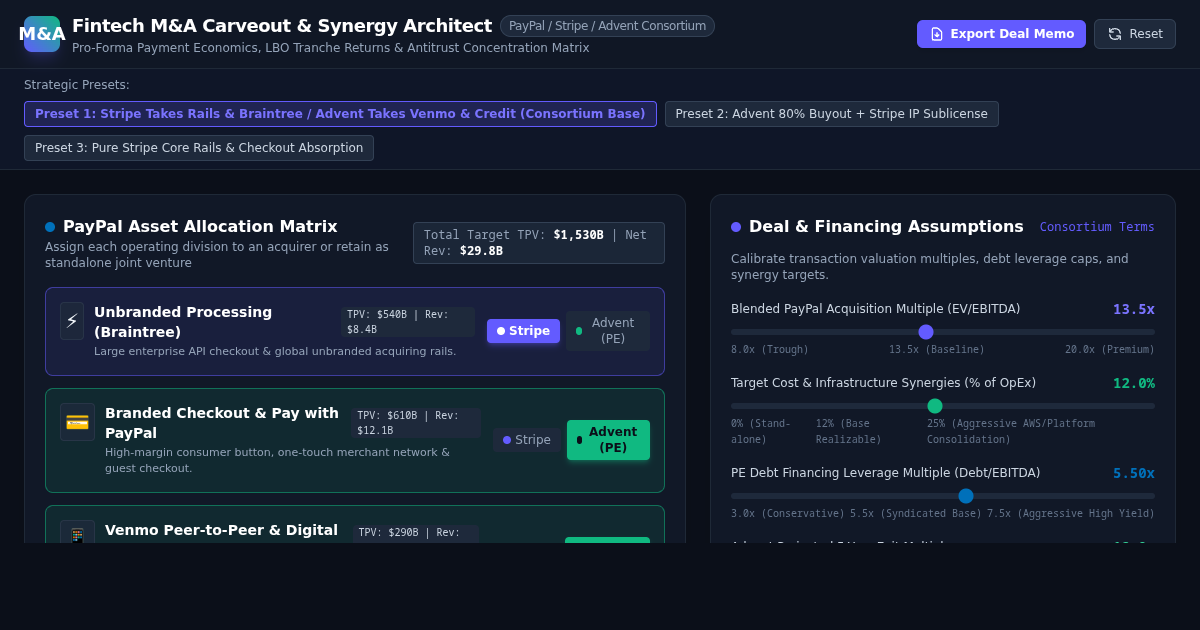Click the 8.0x (Trough) slider label

pyautogui.click(x=770, y=350)
